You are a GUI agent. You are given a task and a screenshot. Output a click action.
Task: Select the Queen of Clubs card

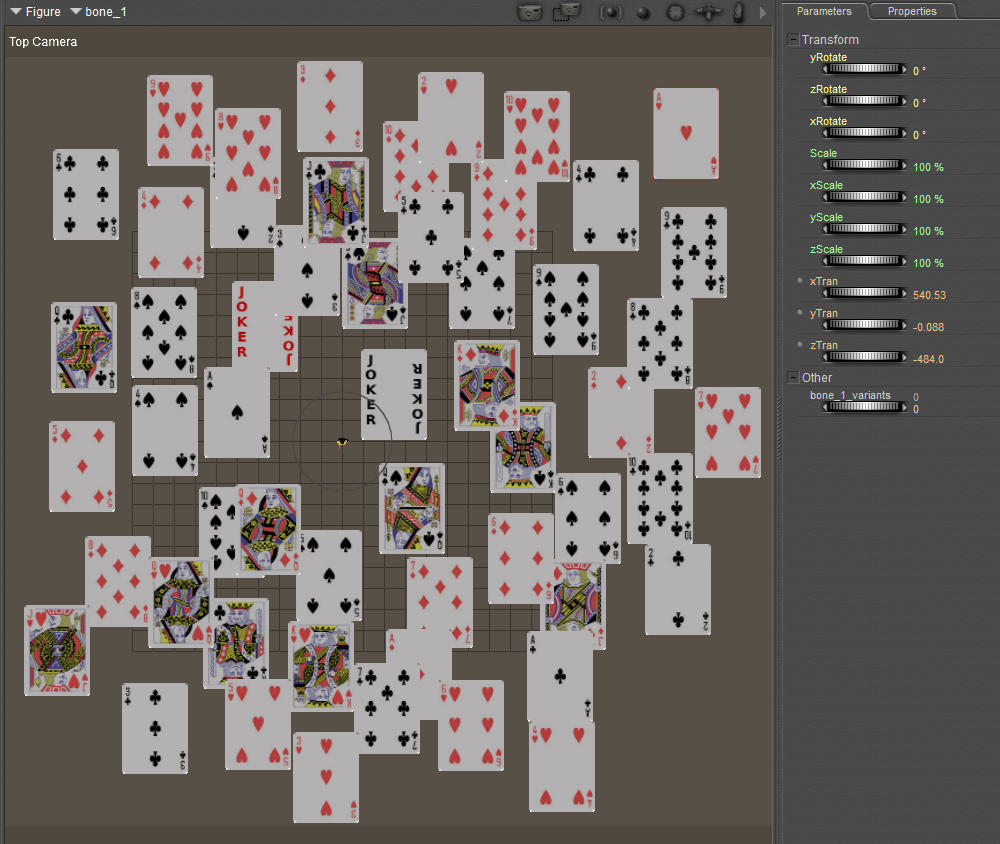[84, 347]
